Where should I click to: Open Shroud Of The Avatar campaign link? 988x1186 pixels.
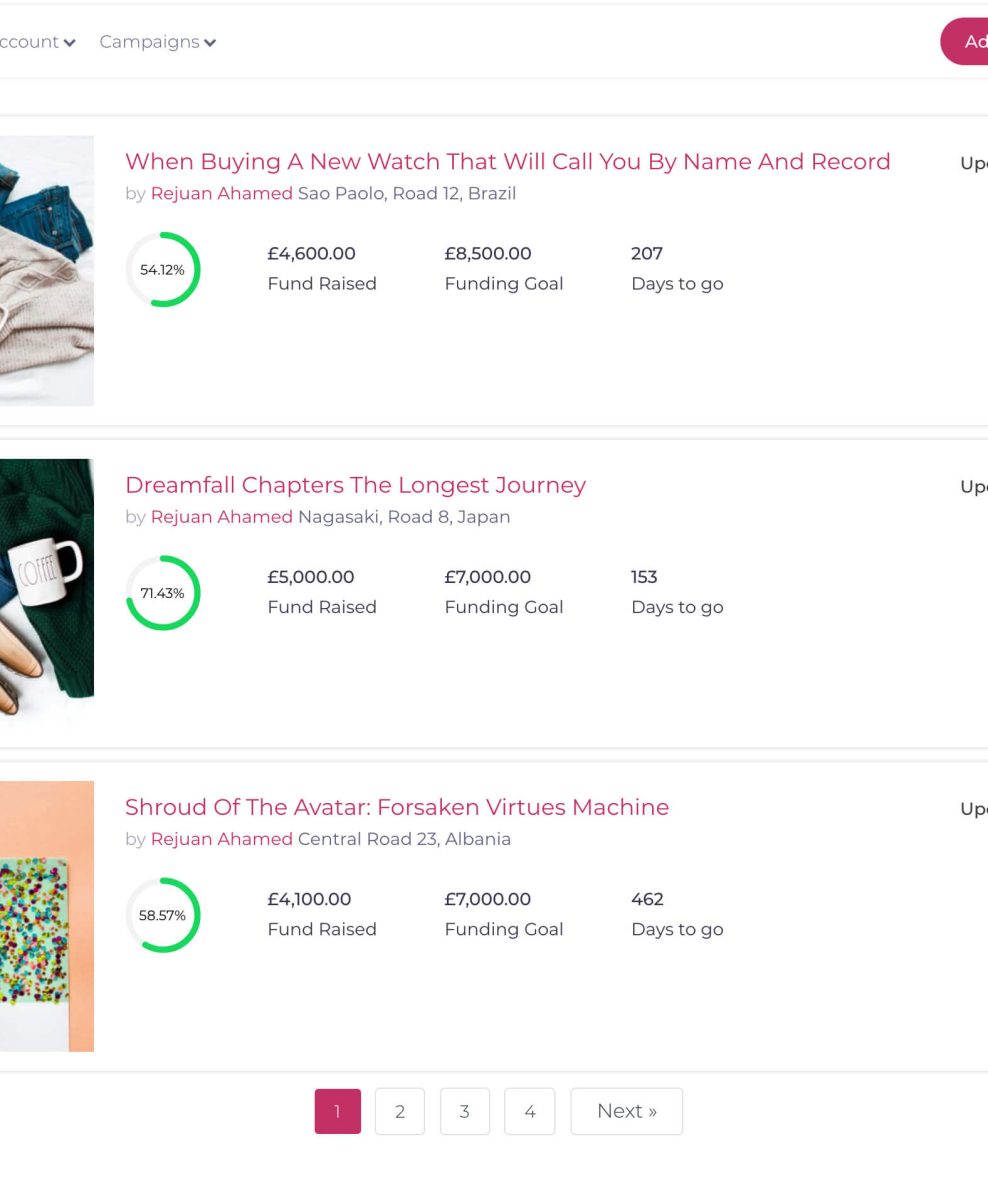pos(397,806)
